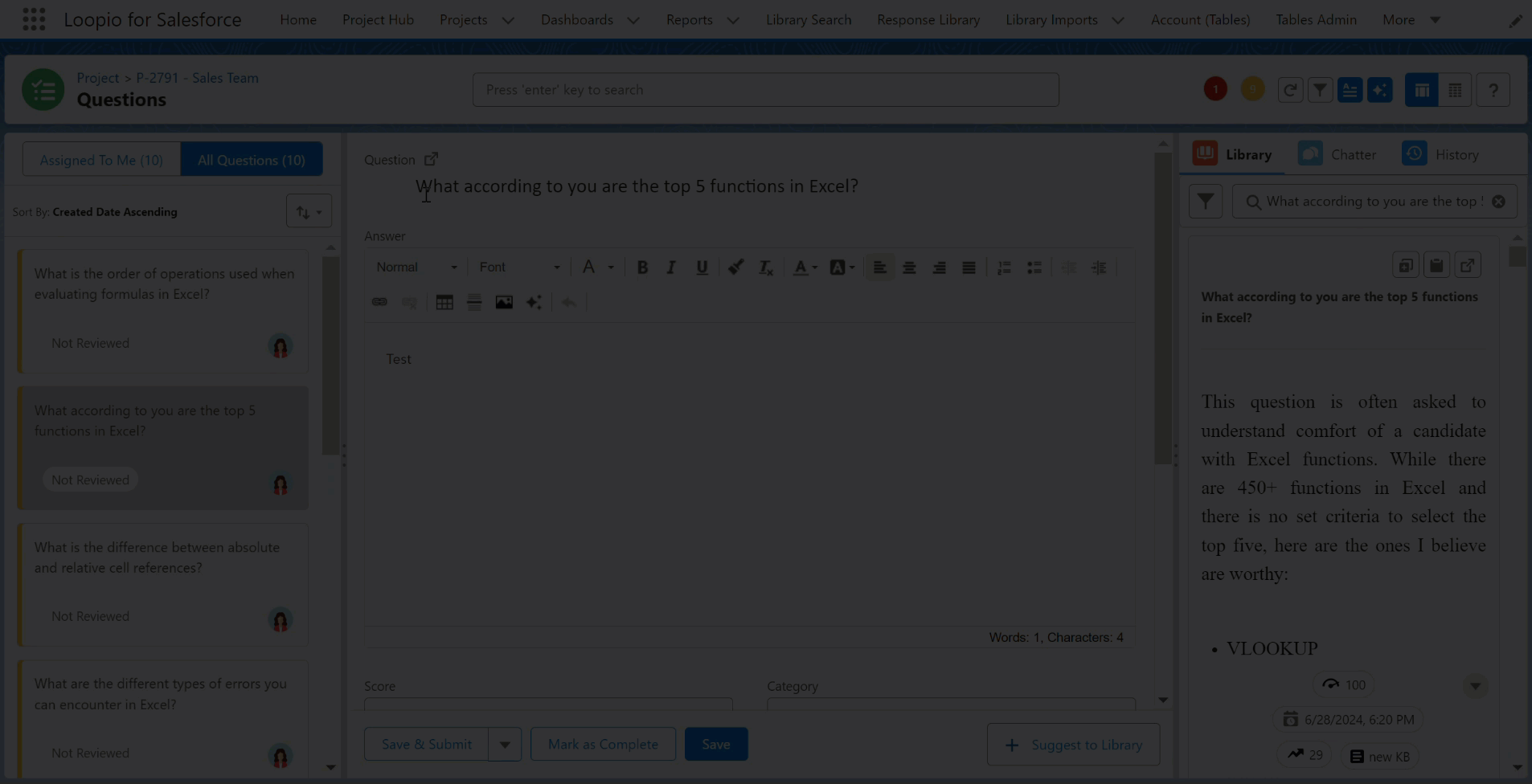
Task: Click the Save & Submit button
Action: pyautogui.click(x=426, y=745)
